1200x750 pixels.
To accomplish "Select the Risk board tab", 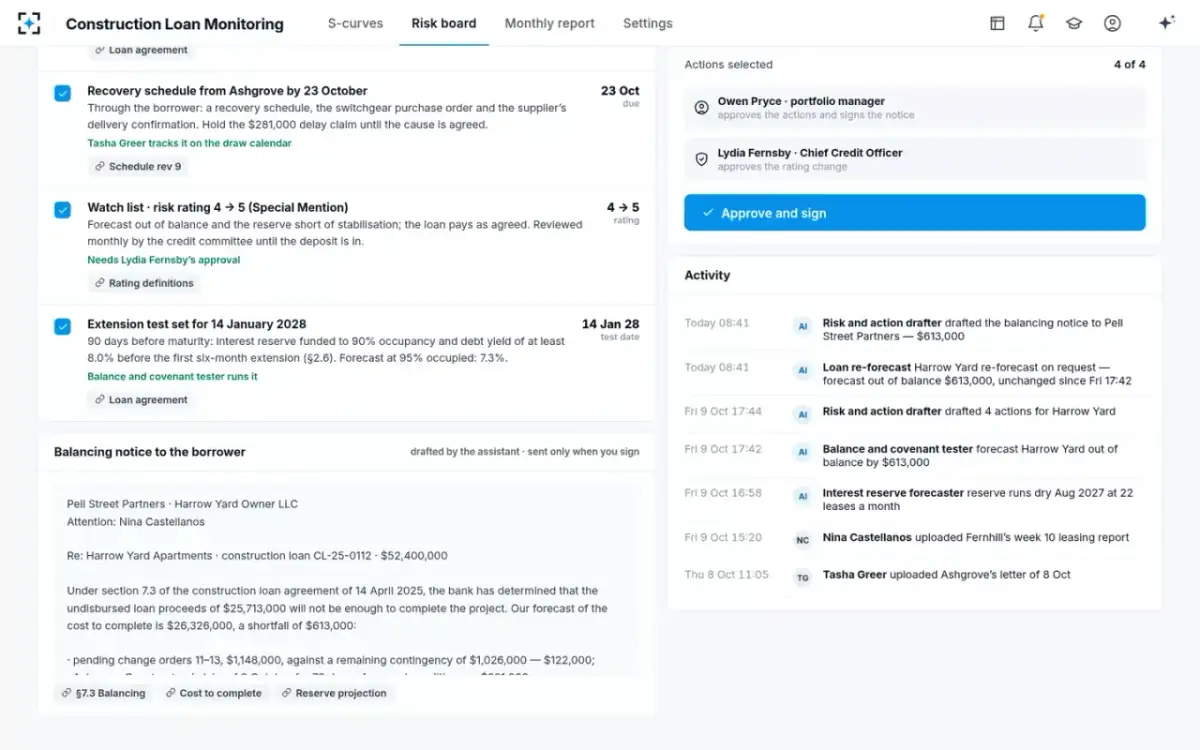I will [x=444, y=23].
